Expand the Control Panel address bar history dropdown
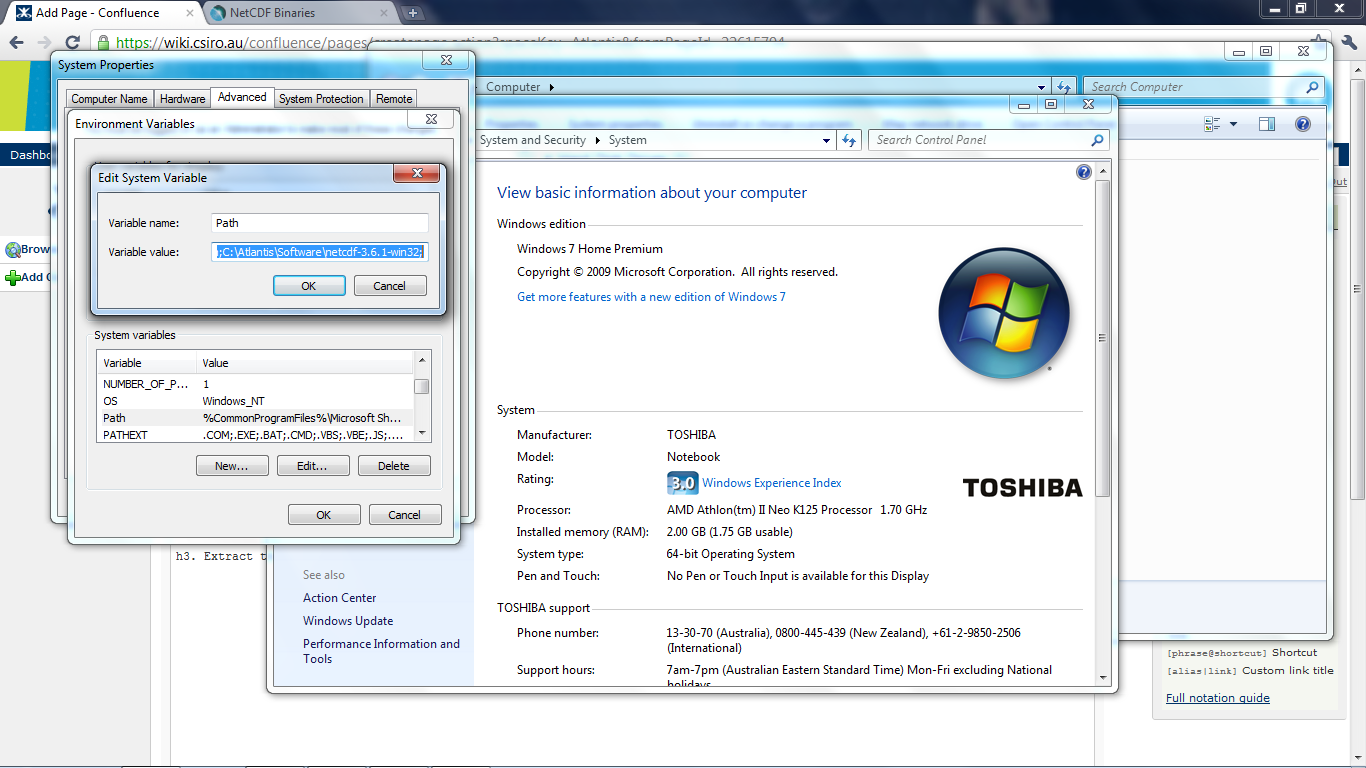 click(x=827, y=141)
